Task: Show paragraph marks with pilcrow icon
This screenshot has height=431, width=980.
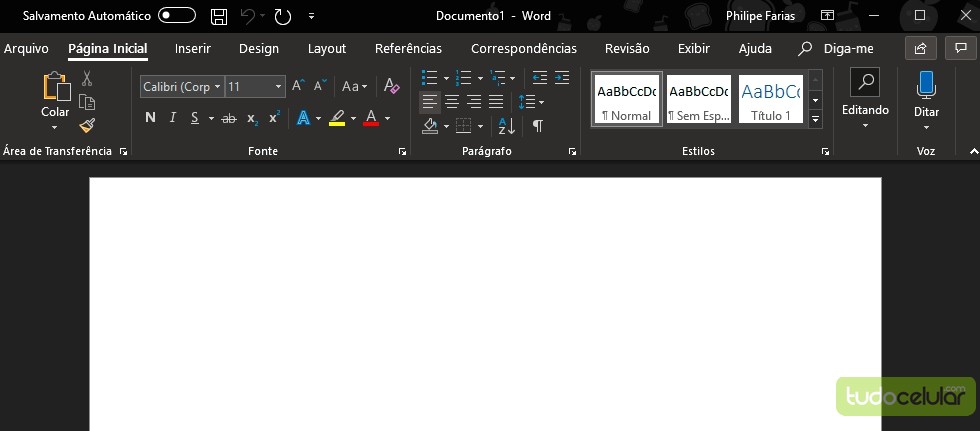Action: pyautogui.click(x=537, y=126)
